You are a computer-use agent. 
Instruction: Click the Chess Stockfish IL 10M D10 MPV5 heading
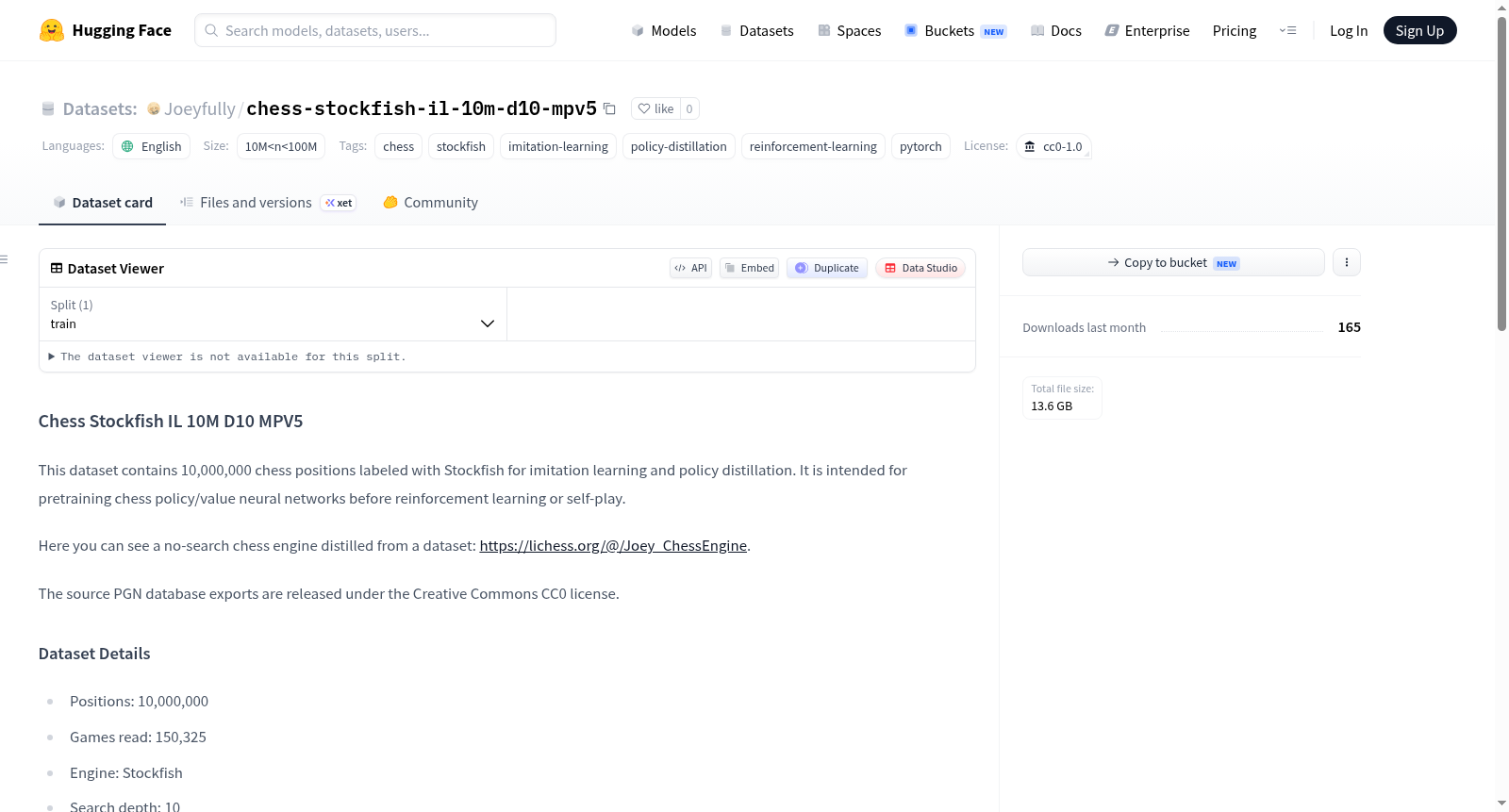click(171, 422)
